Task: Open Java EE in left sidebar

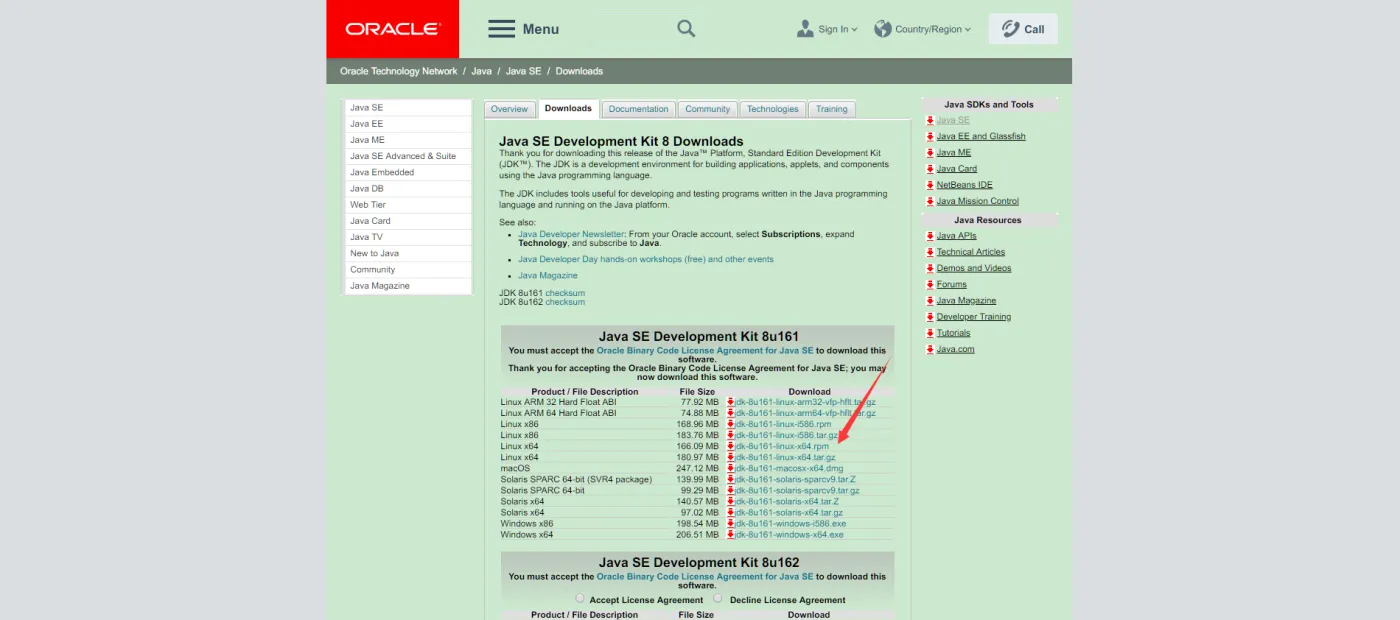Action: 408,124
